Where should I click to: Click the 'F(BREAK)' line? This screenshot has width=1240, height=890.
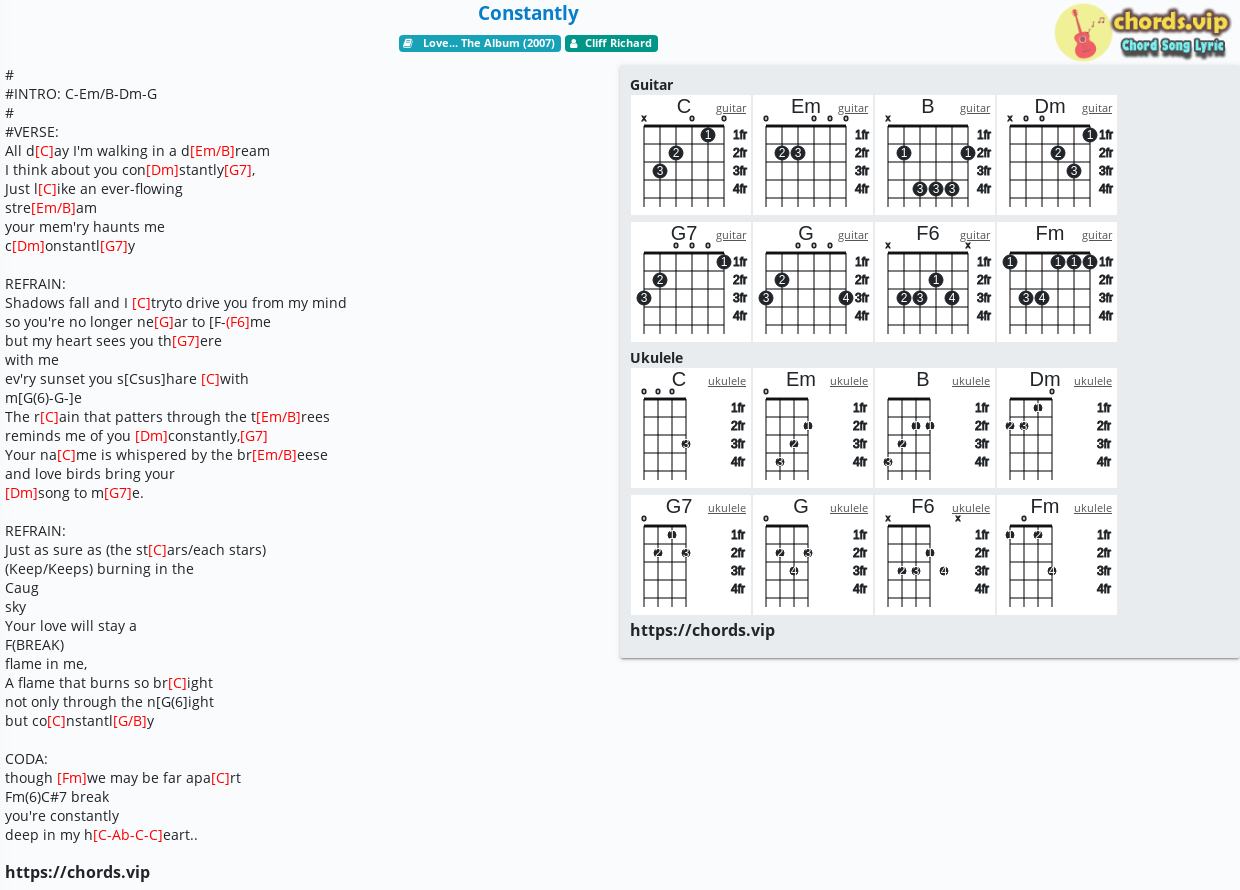click(x=34, y=645)
